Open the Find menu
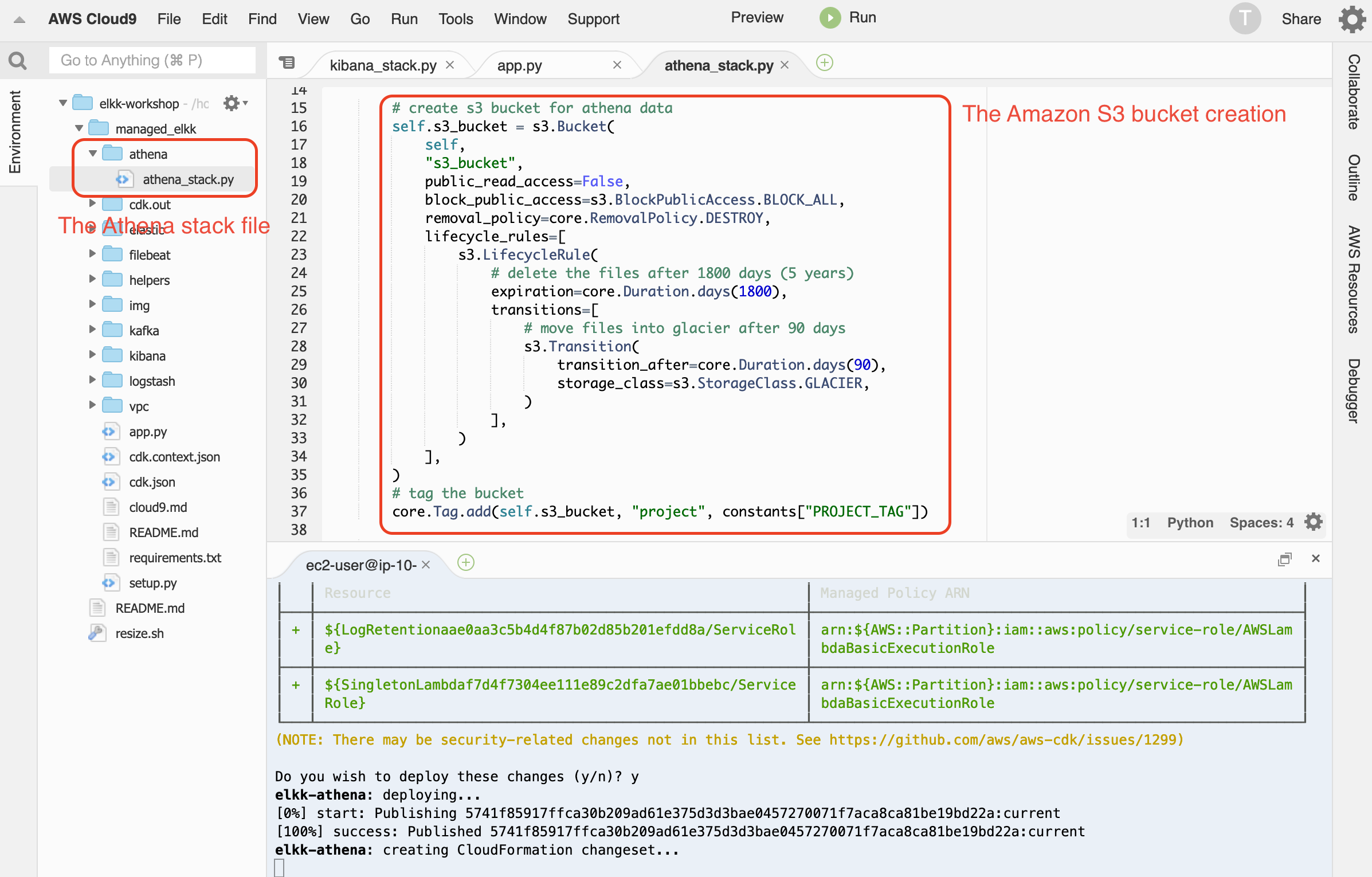 click(262, 19)
